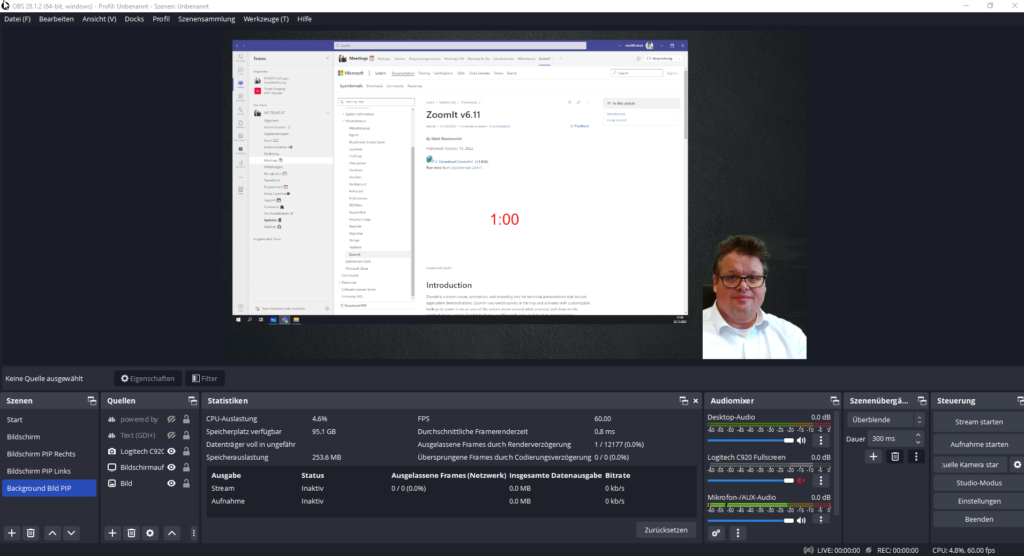
Task: Click the Logitech C920 Fullscreen volume slider
Action: tap(750, 480)
